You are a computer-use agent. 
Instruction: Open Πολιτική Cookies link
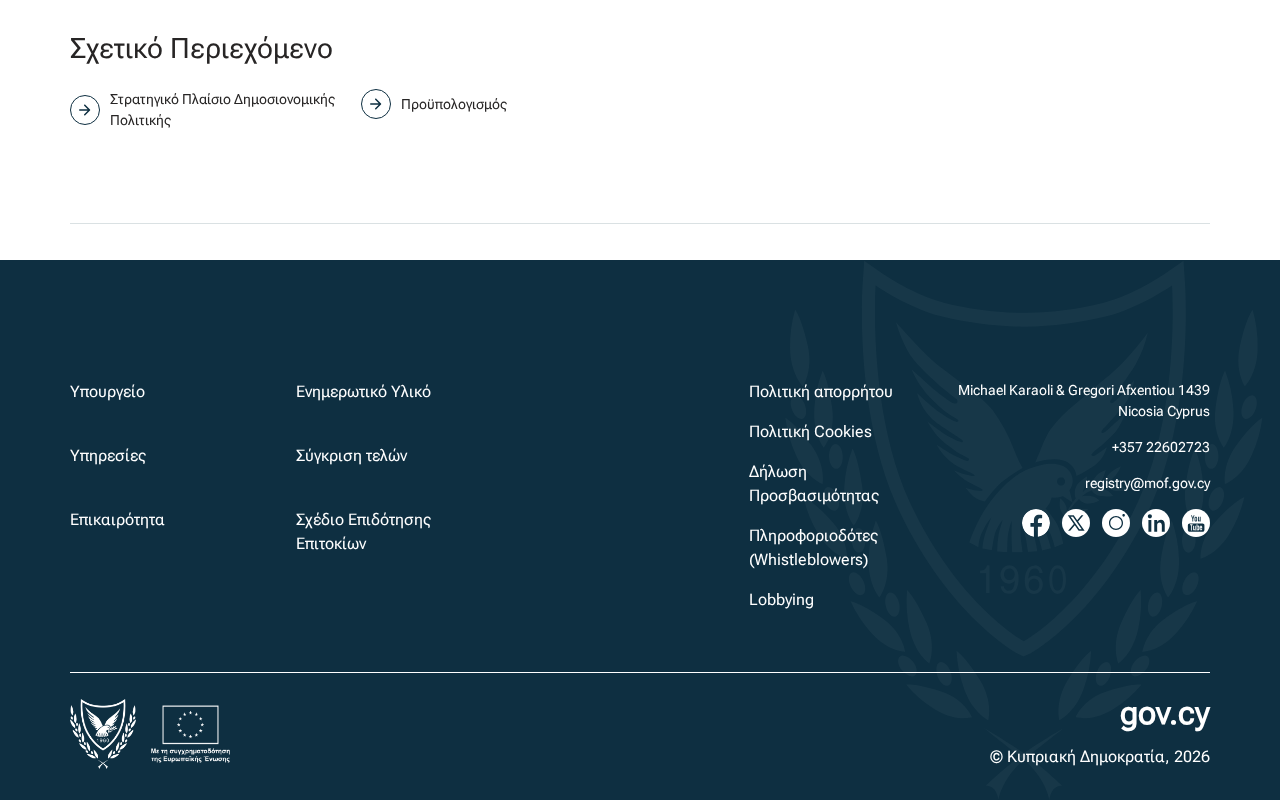(x=810, y=432)
